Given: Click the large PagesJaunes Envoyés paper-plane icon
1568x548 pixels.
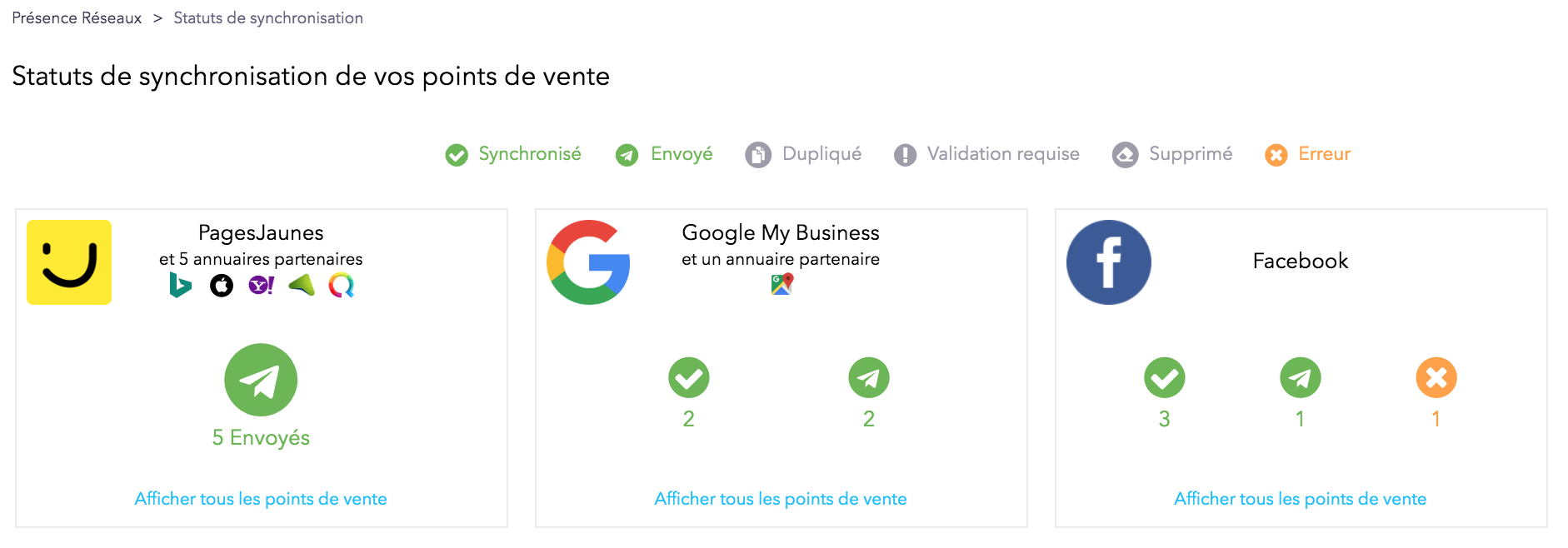Looking at the screenshot, I should coord(261,380).
